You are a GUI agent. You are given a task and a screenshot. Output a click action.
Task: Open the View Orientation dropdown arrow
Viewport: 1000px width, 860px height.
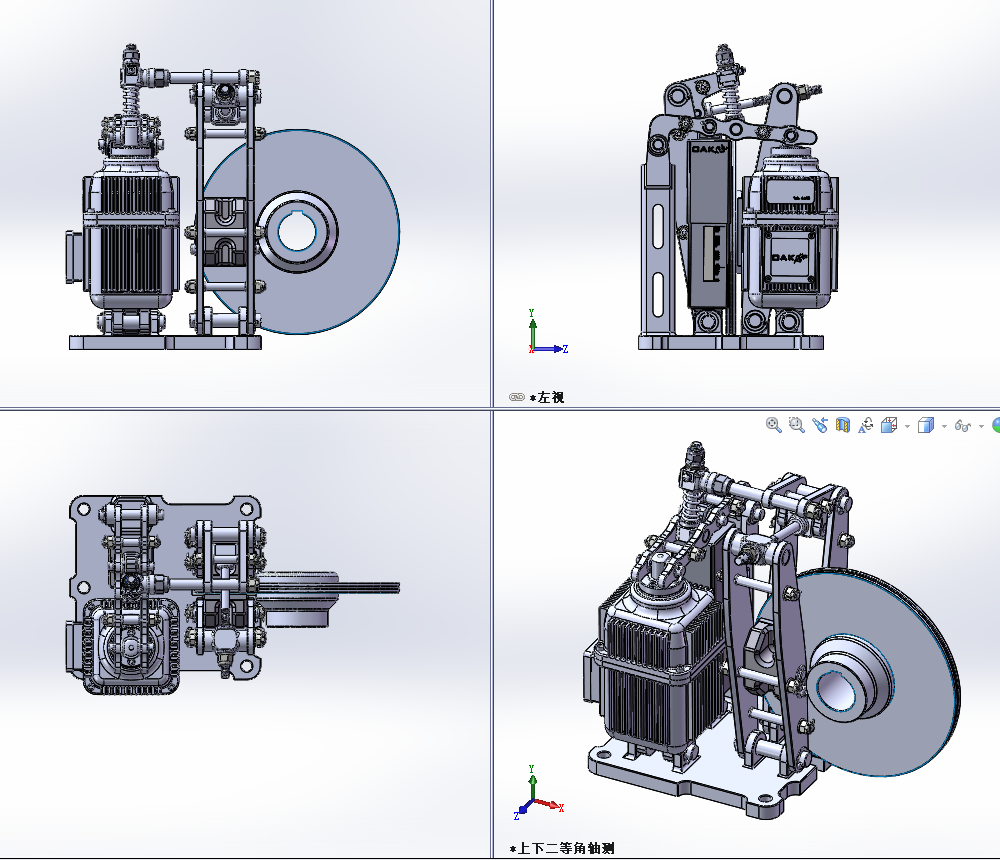click(908, 426)
